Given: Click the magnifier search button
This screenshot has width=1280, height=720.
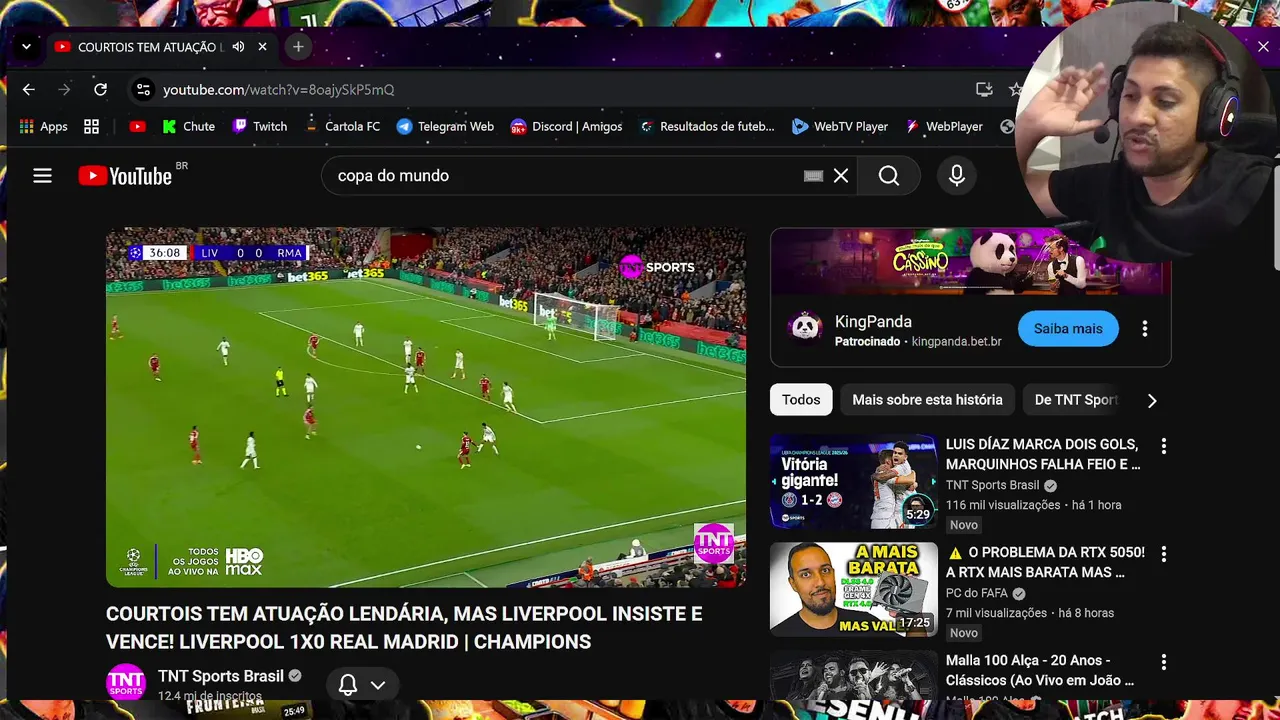Looking at the screenshot, I should click(889, 176).
